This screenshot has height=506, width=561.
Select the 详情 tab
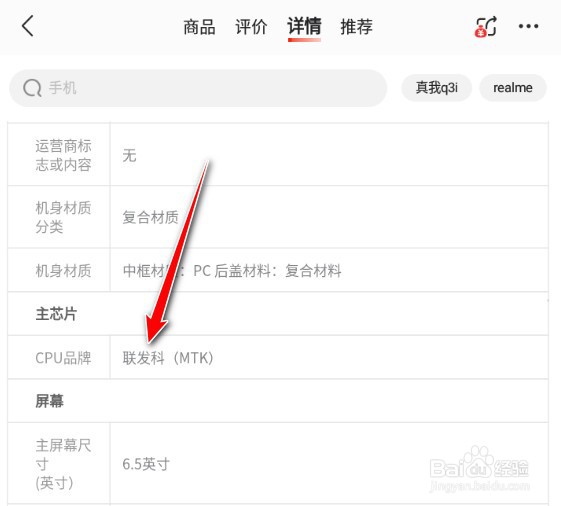(x=304, y=26)
